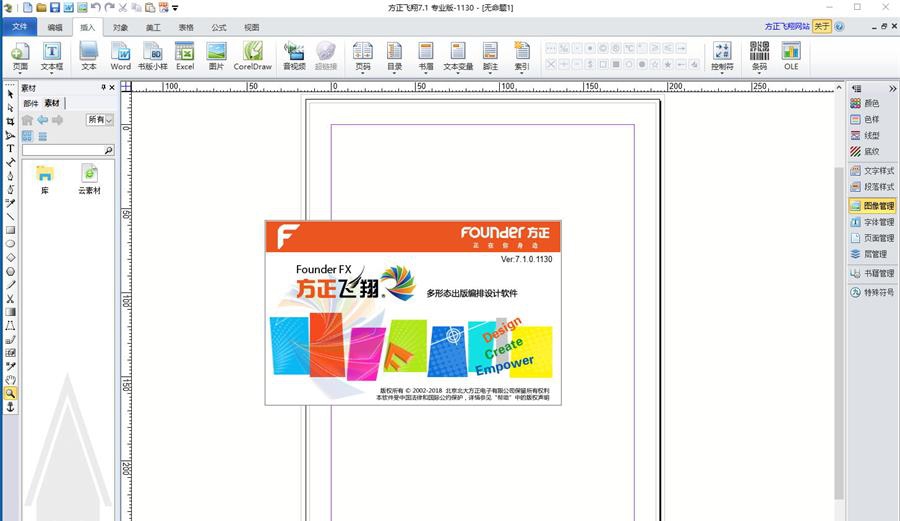Switch to the 编辑 ribbon tab
900x521 pixels.
[x=55, y=27]
